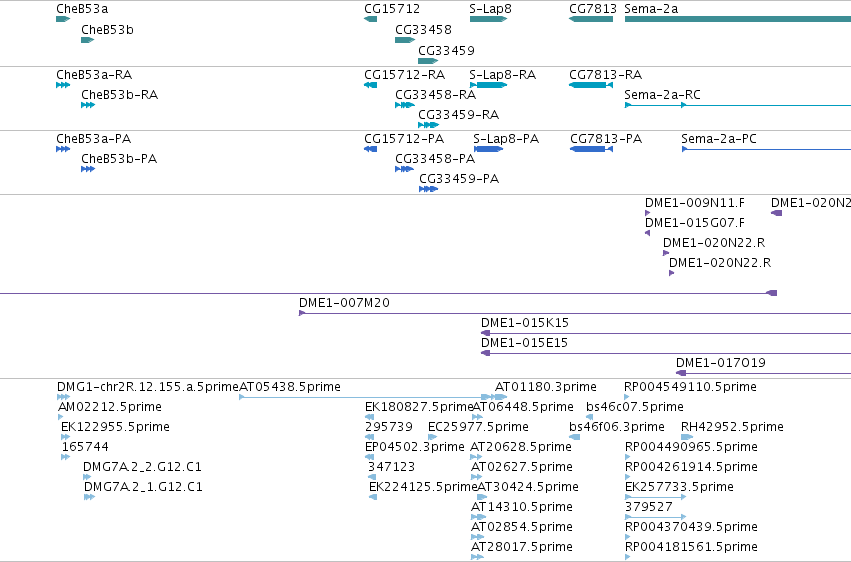Select the RP004490965.5prime label

tap(691, 447)
